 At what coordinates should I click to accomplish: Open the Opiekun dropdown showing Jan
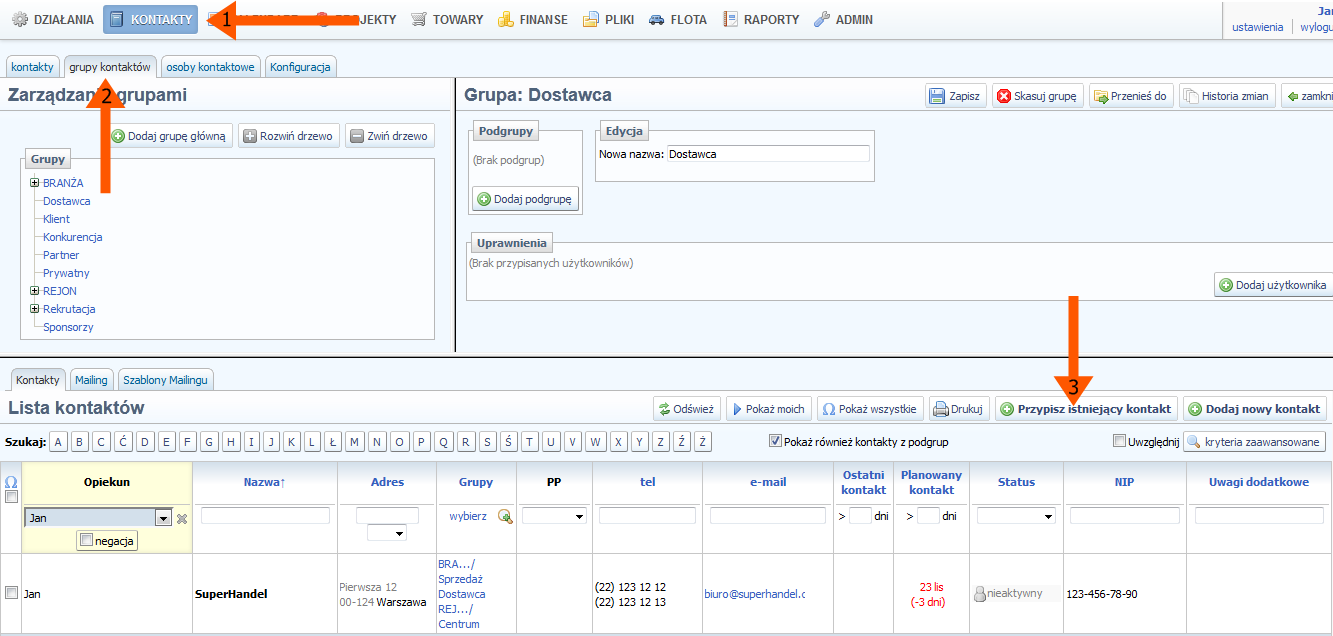(x=163, y=518)
